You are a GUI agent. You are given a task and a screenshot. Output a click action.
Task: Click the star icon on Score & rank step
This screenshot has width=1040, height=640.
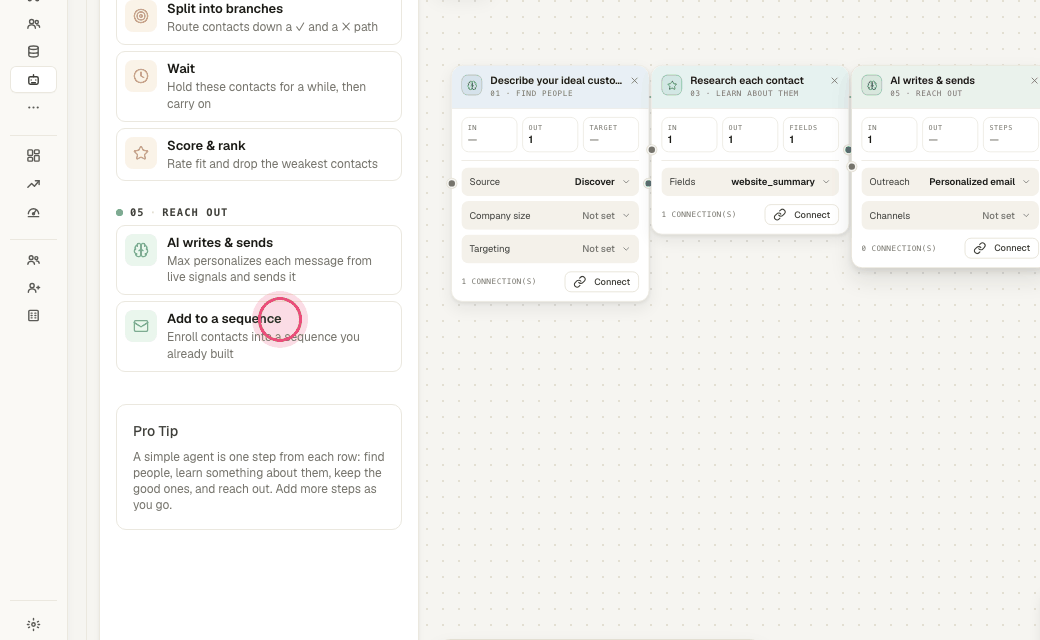141,153
